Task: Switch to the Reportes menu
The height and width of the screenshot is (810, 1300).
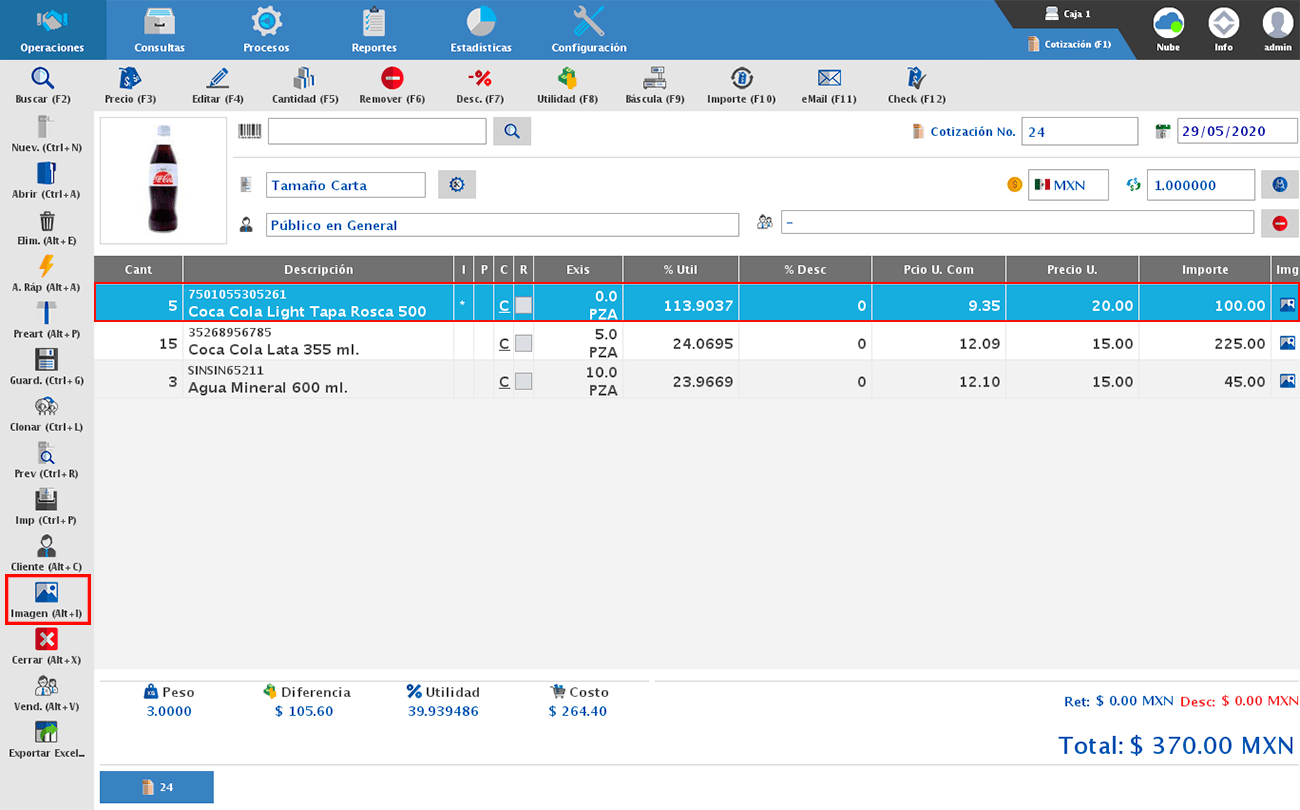Action: [x=374, y=30]
